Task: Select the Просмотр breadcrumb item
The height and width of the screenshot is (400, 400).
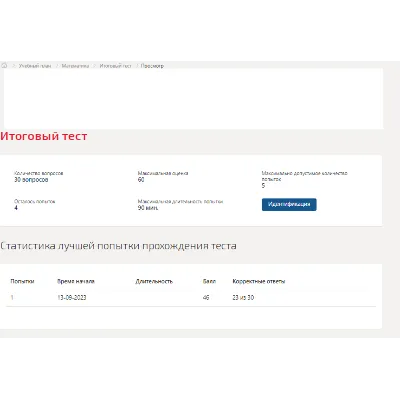Action: [x=152, y=66]
